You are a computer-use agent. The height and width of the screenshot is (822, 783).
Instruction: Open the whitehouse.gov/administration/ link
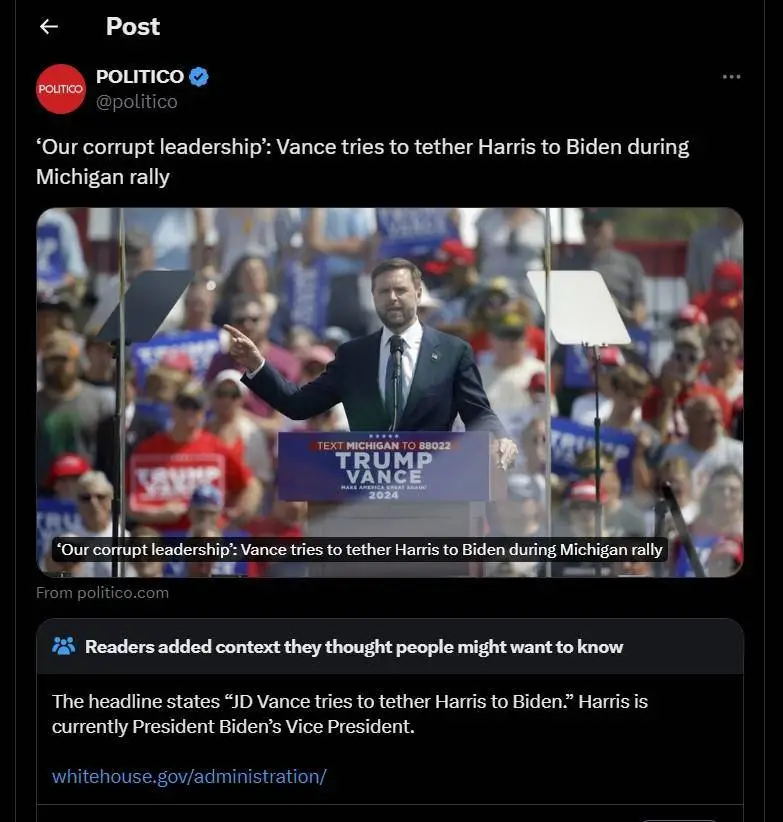(x=189, y=776)
